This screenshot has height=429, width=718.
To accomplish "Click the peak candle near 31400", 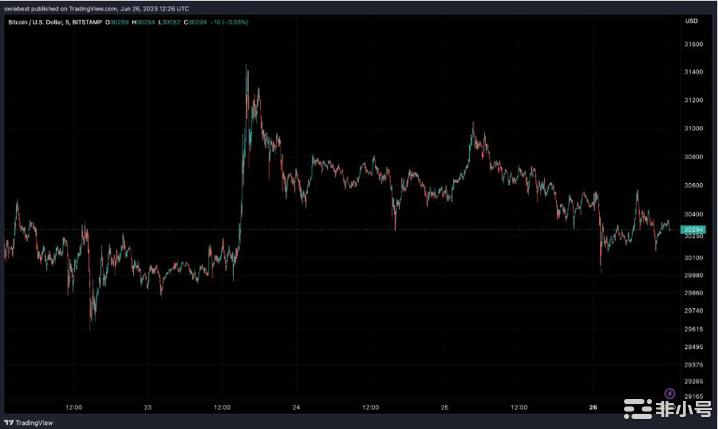I will [x=246, y=70].
